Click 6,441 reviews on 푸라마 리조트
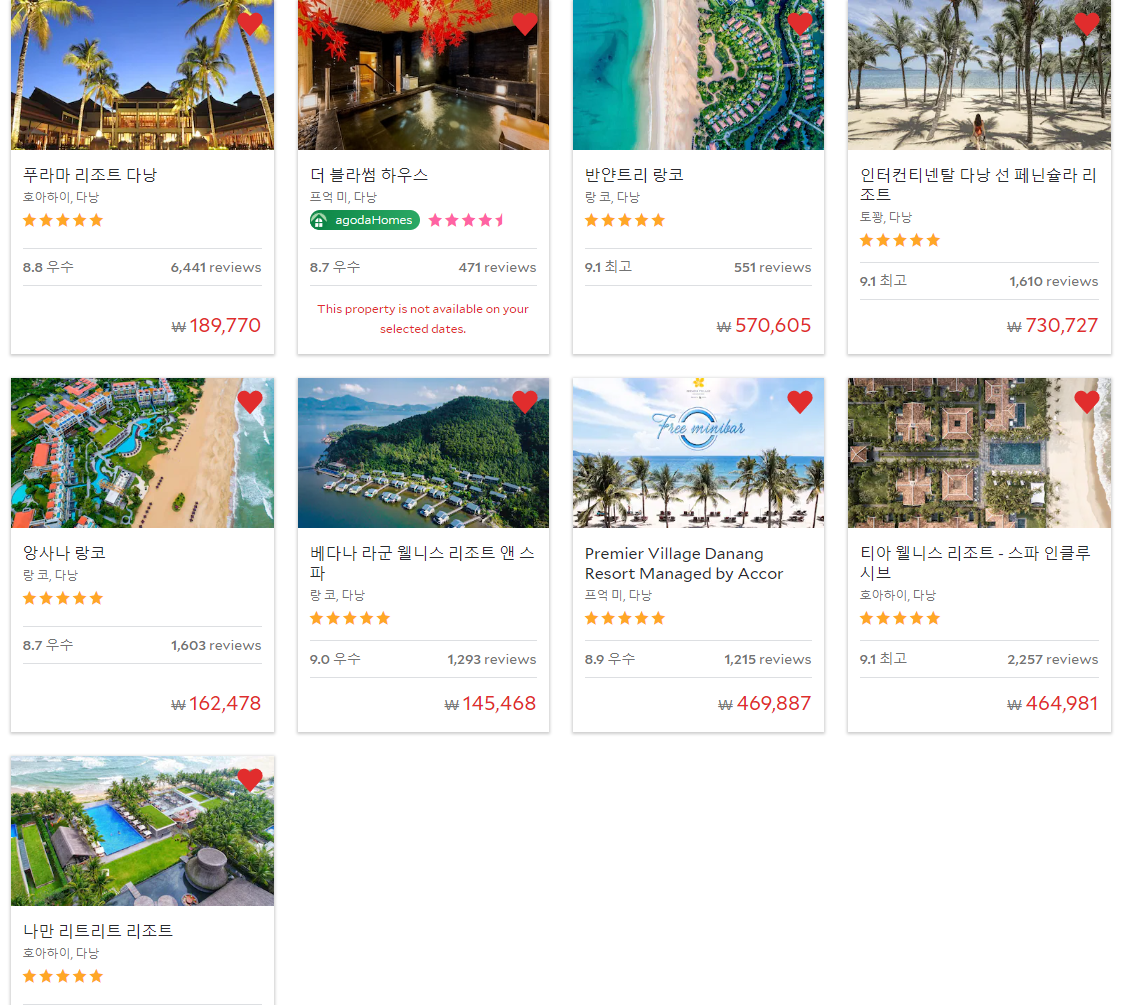 (x=216, y=268)
